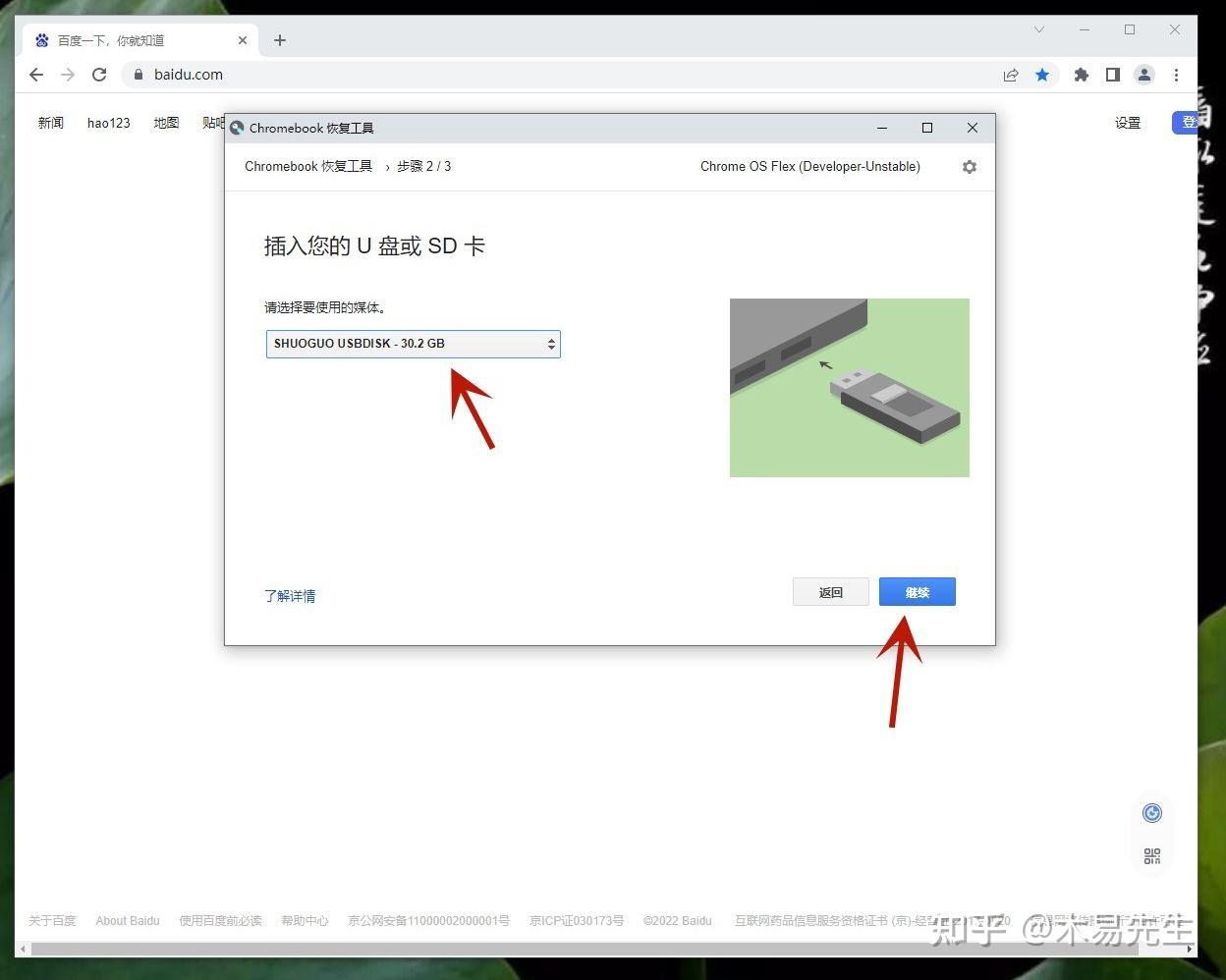This screenshot has width=1226, height=980.
Task: Click the horizontal scrollbar left arrow
Action: point(23,950)
